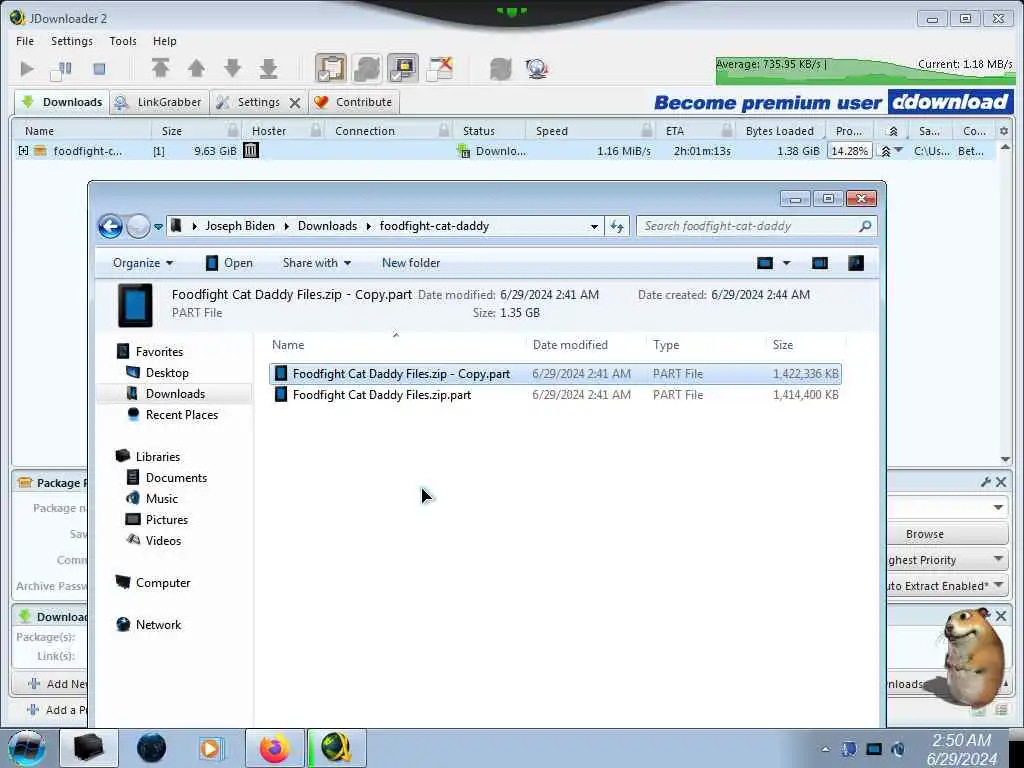Toggle the preview pane icon
Image resolution: width=1024 pixels, height=768 pixels.
[820, 263]
